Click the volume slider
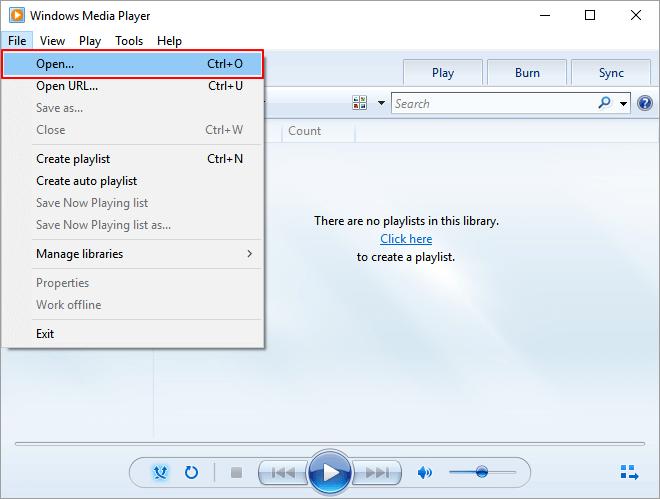Screen dimensions: 660x499 [x=481, y=472]
